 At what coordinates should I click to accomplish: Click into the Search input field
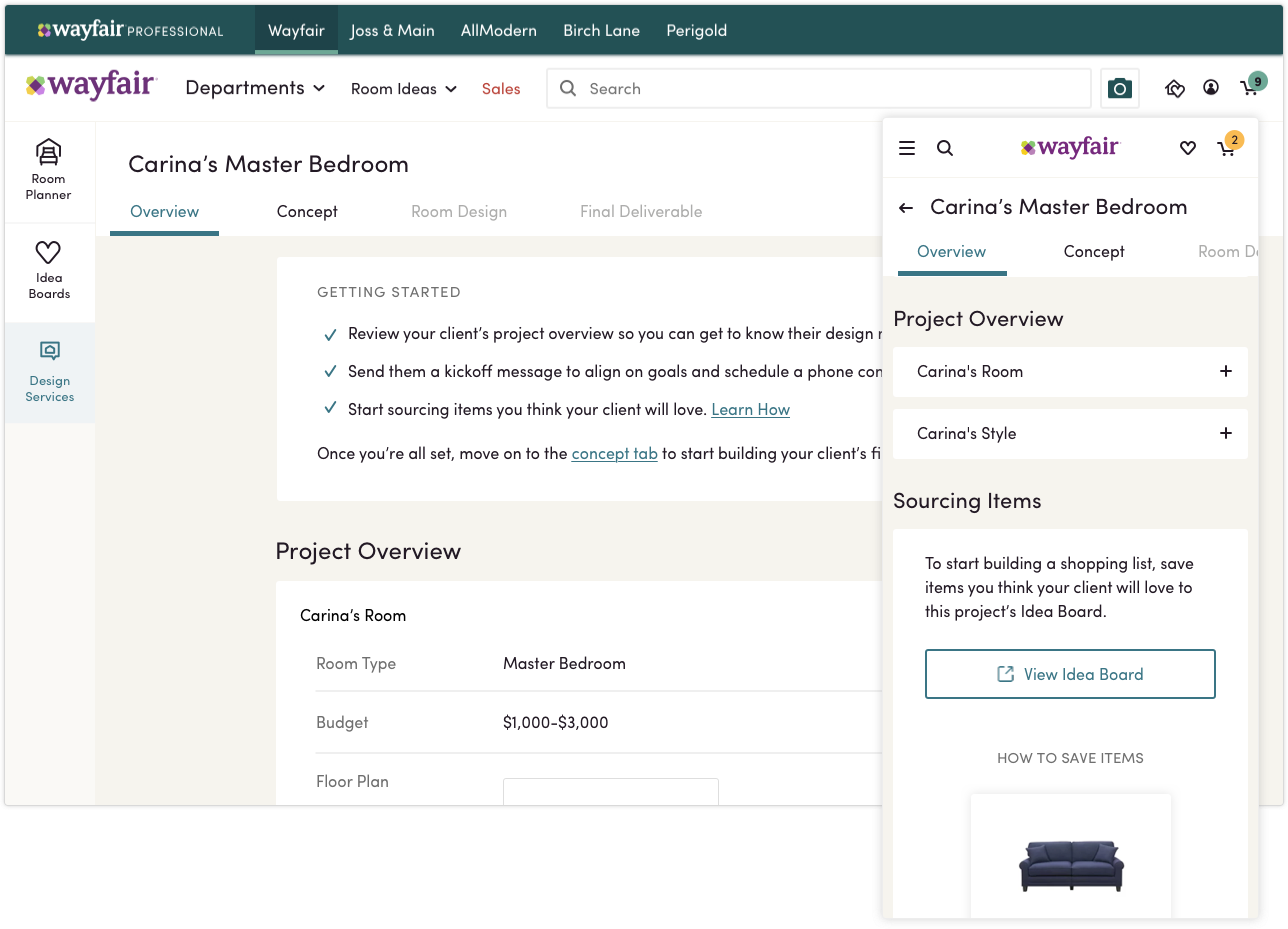(818, 88)
